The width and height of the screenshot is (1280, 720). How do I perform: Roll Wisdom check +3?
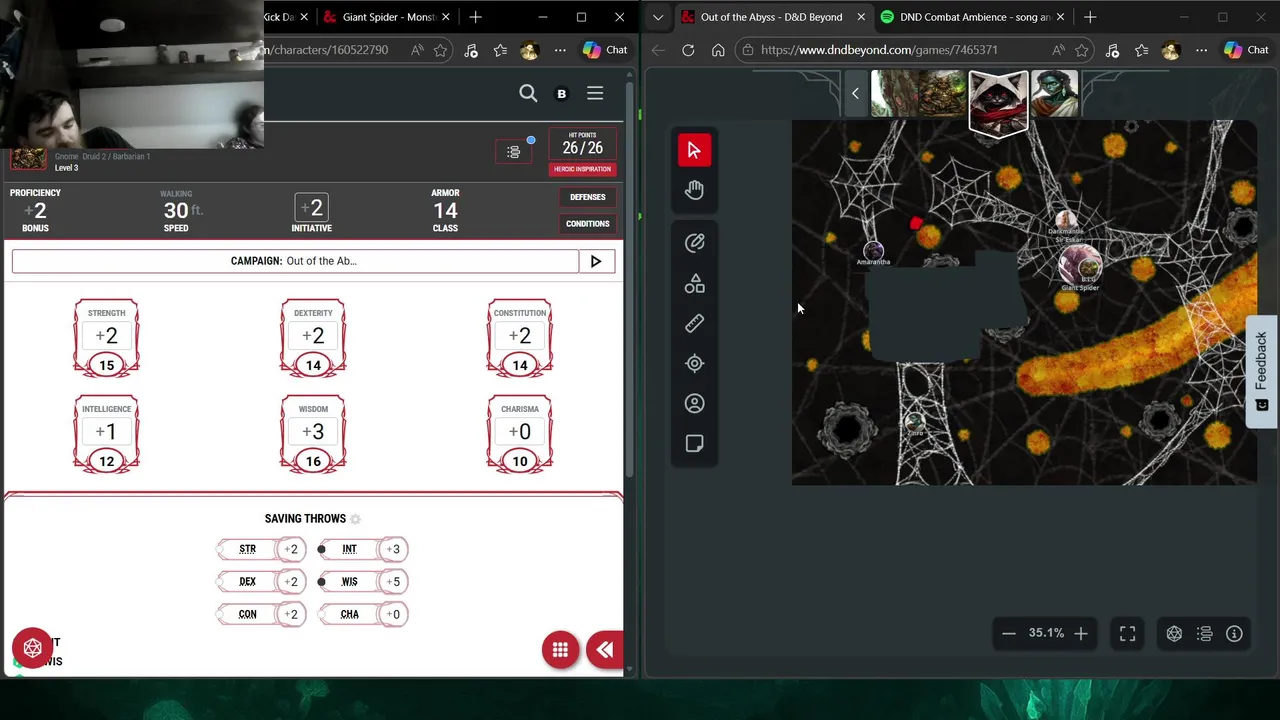click(313, 432)
